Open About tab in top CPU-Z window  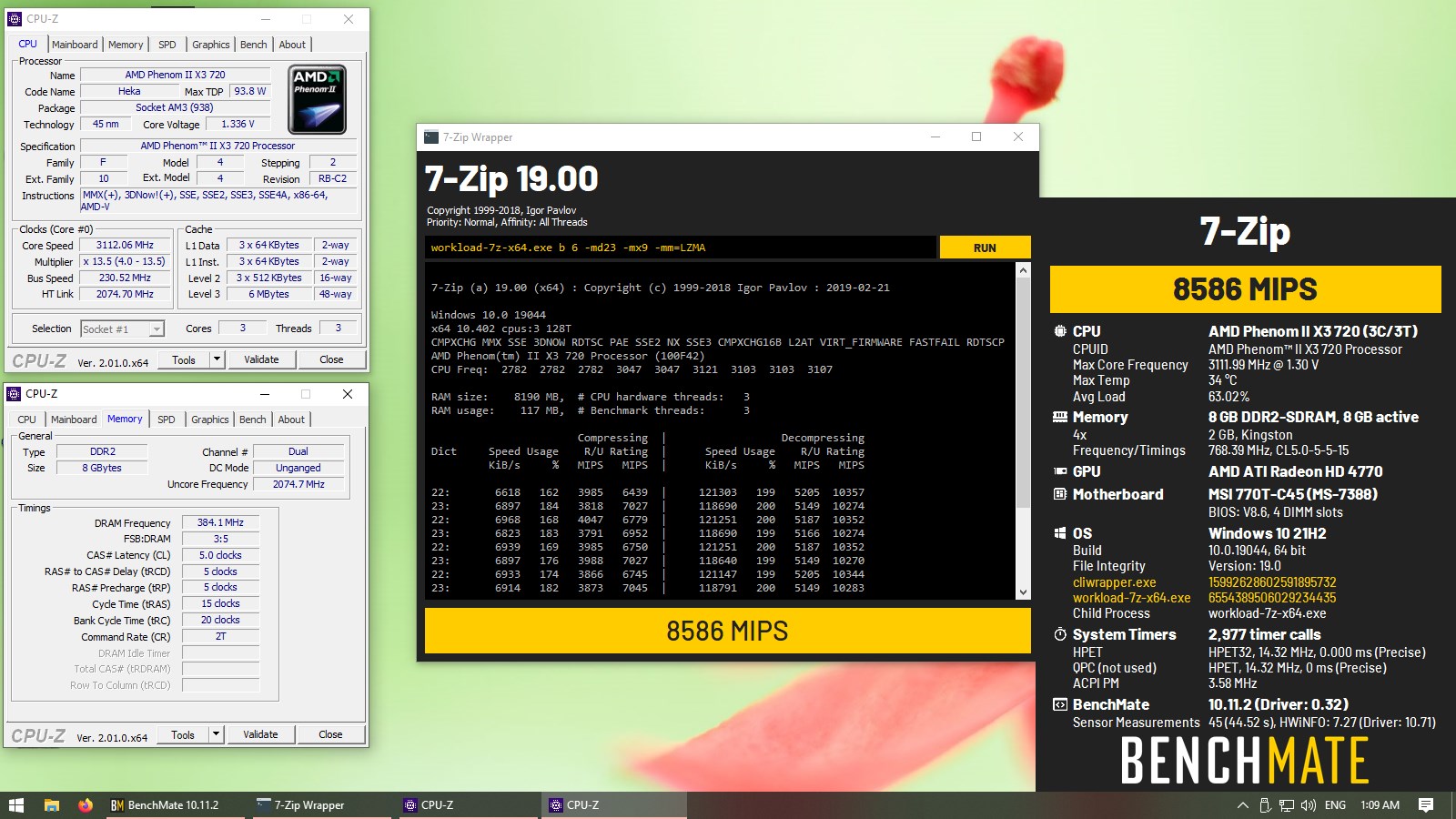coord(292,45)
